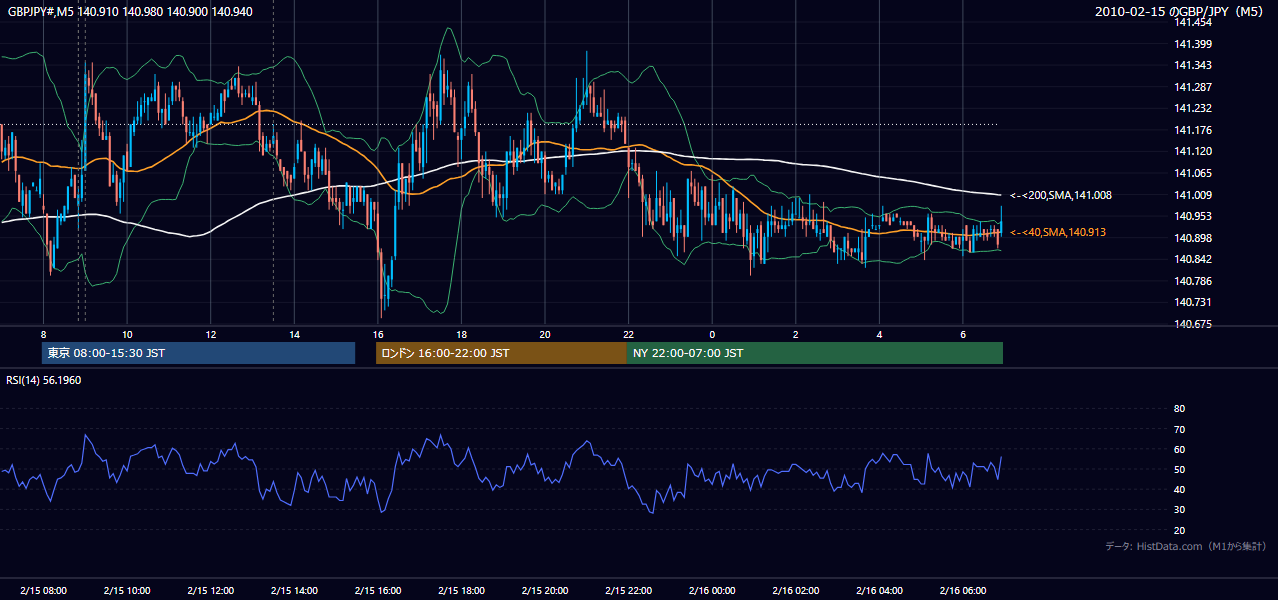
Task: Click the price axis value 140.953
Action: point(1193,216)
